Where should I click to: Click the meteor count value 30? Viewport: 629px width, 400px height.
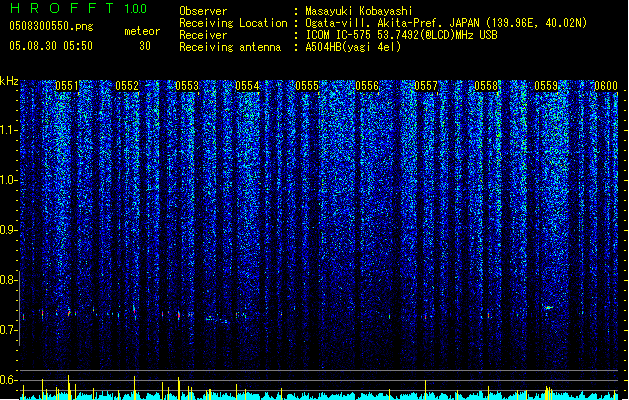click(x=145, y=46)
